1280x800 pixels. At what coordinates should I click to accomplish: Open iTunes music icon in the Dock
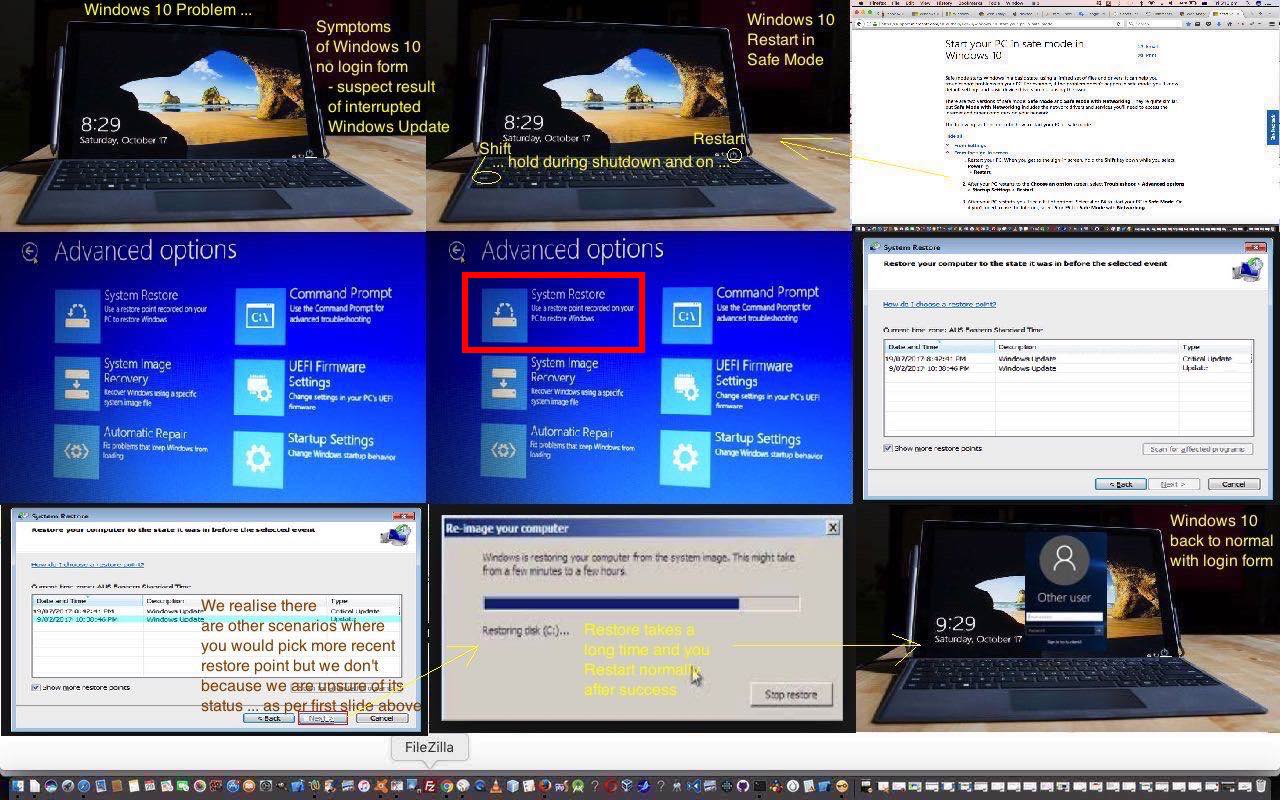click(364, 786)
